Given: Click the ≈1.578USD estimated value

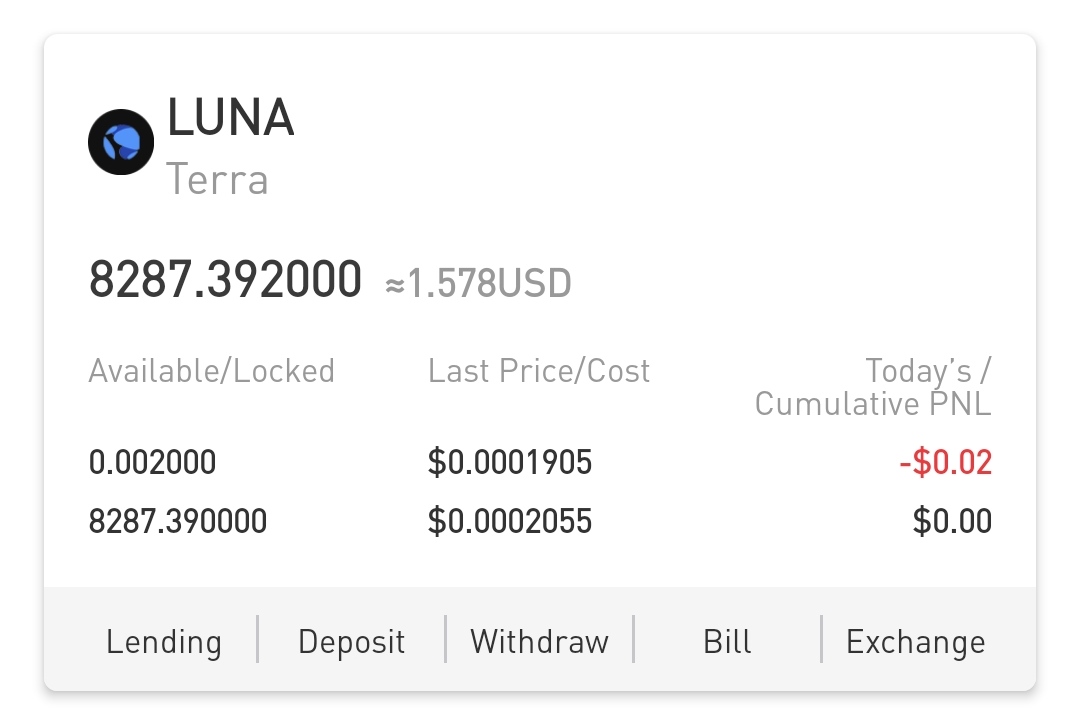Looking at the screenshot, I should [478, 284].
